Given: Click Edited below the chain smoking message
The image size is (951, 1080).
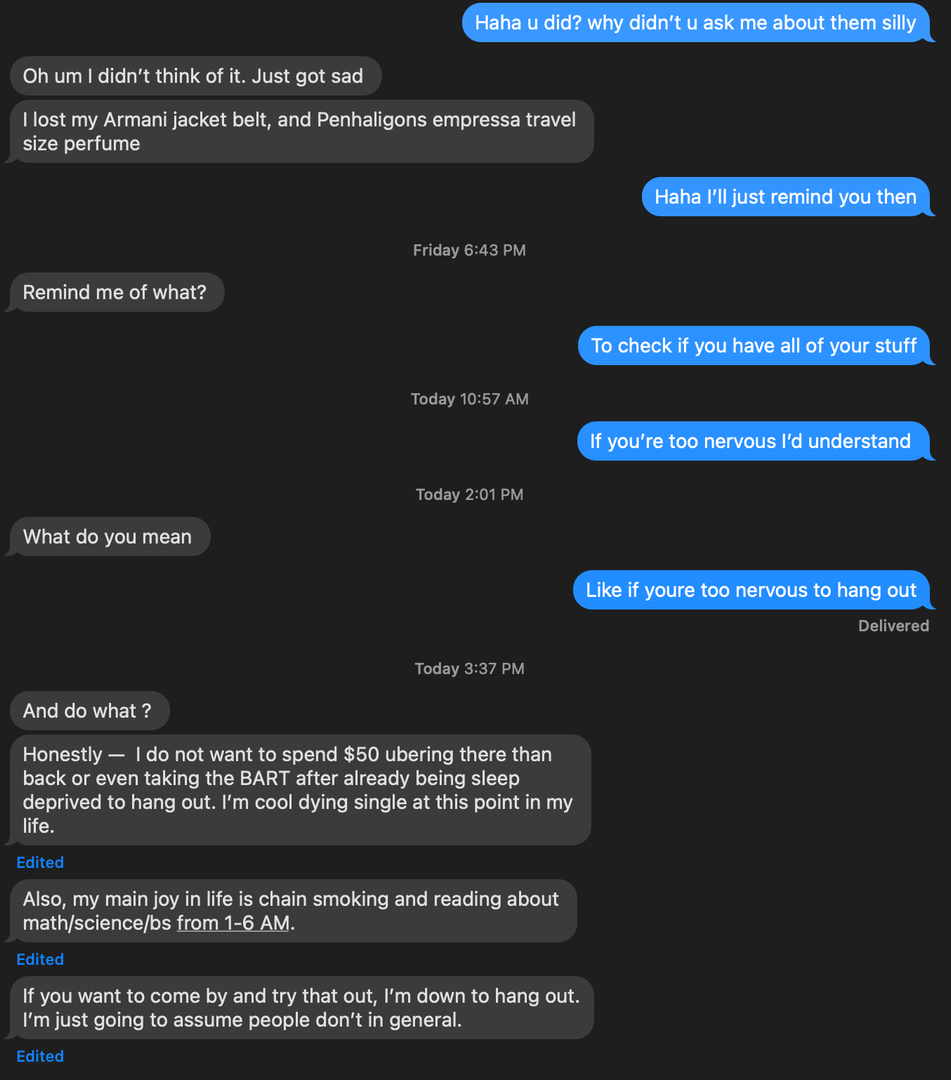Looking at the screenshot, I should (40, 959).
